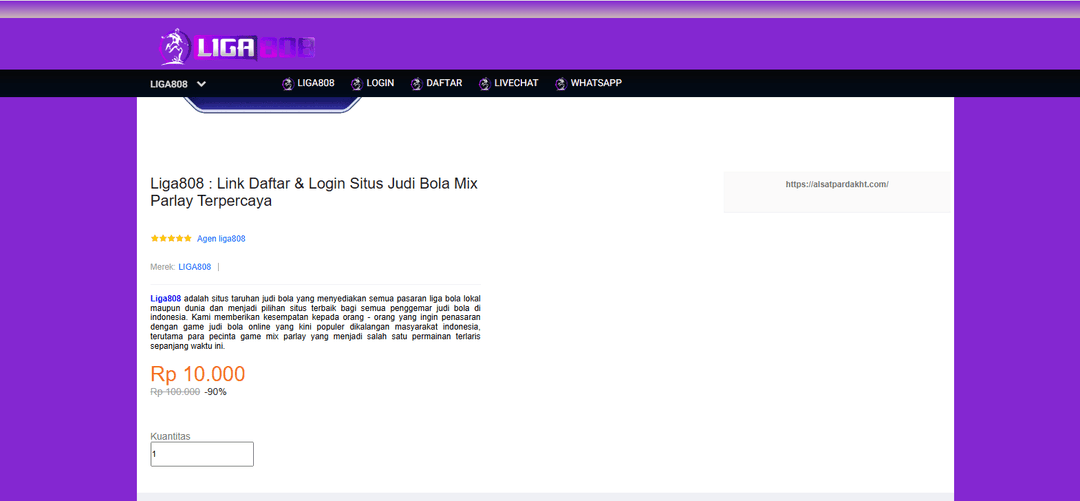1080x501 pixels.
Task: Click the five-star rating
Action: [x=171, y=239]
